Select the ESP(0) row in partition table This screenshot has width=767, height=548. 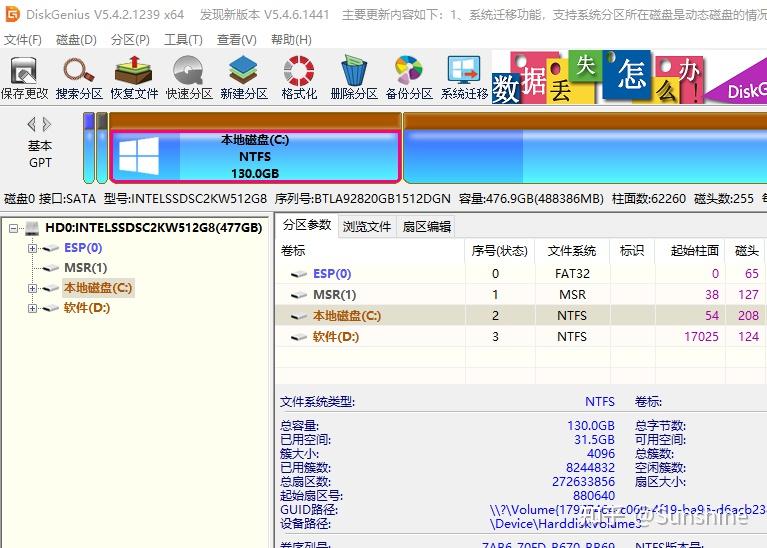(x=521, y=274)
